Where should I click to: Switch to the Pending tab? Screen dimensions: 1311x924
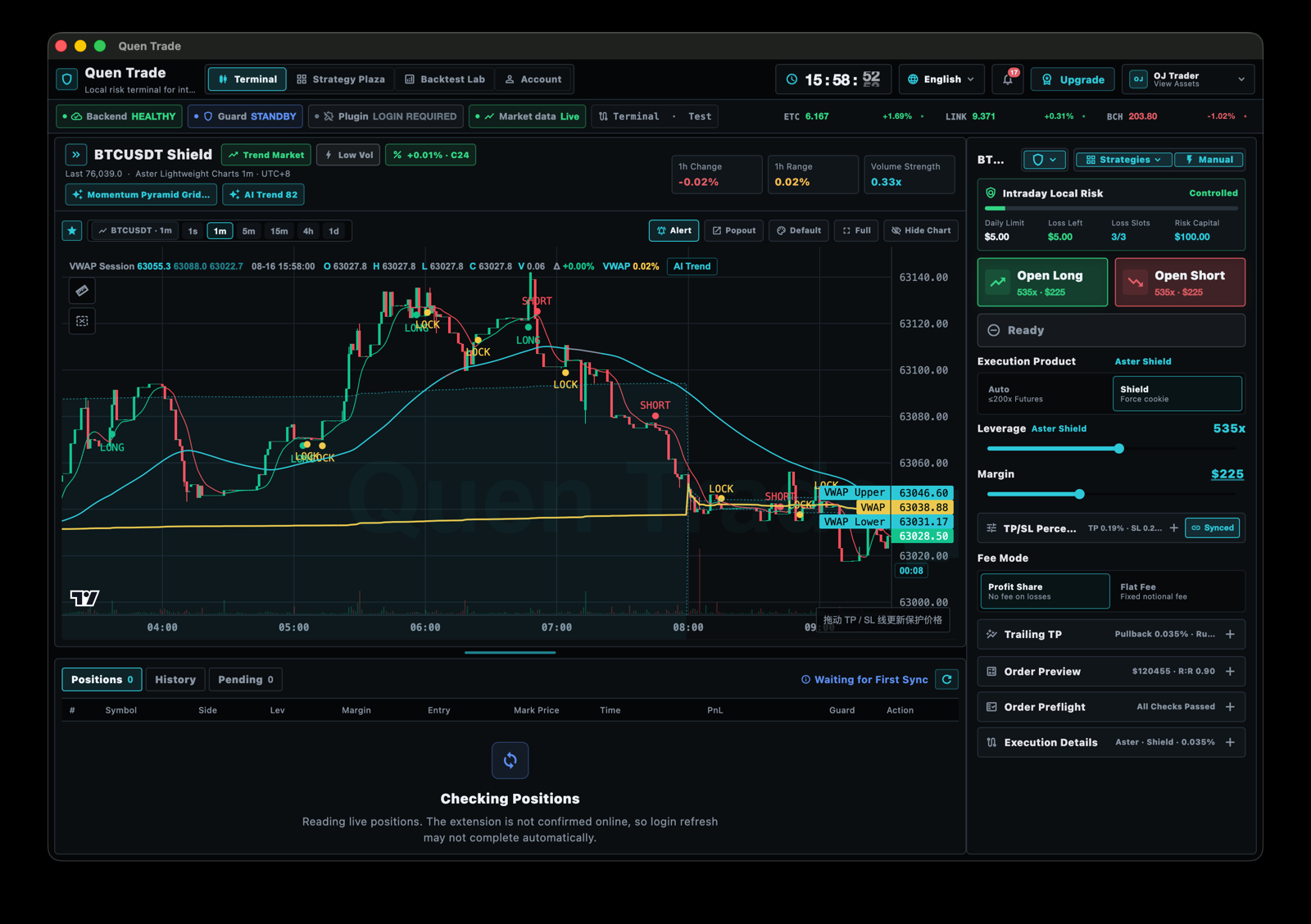(x=246, y=680)
